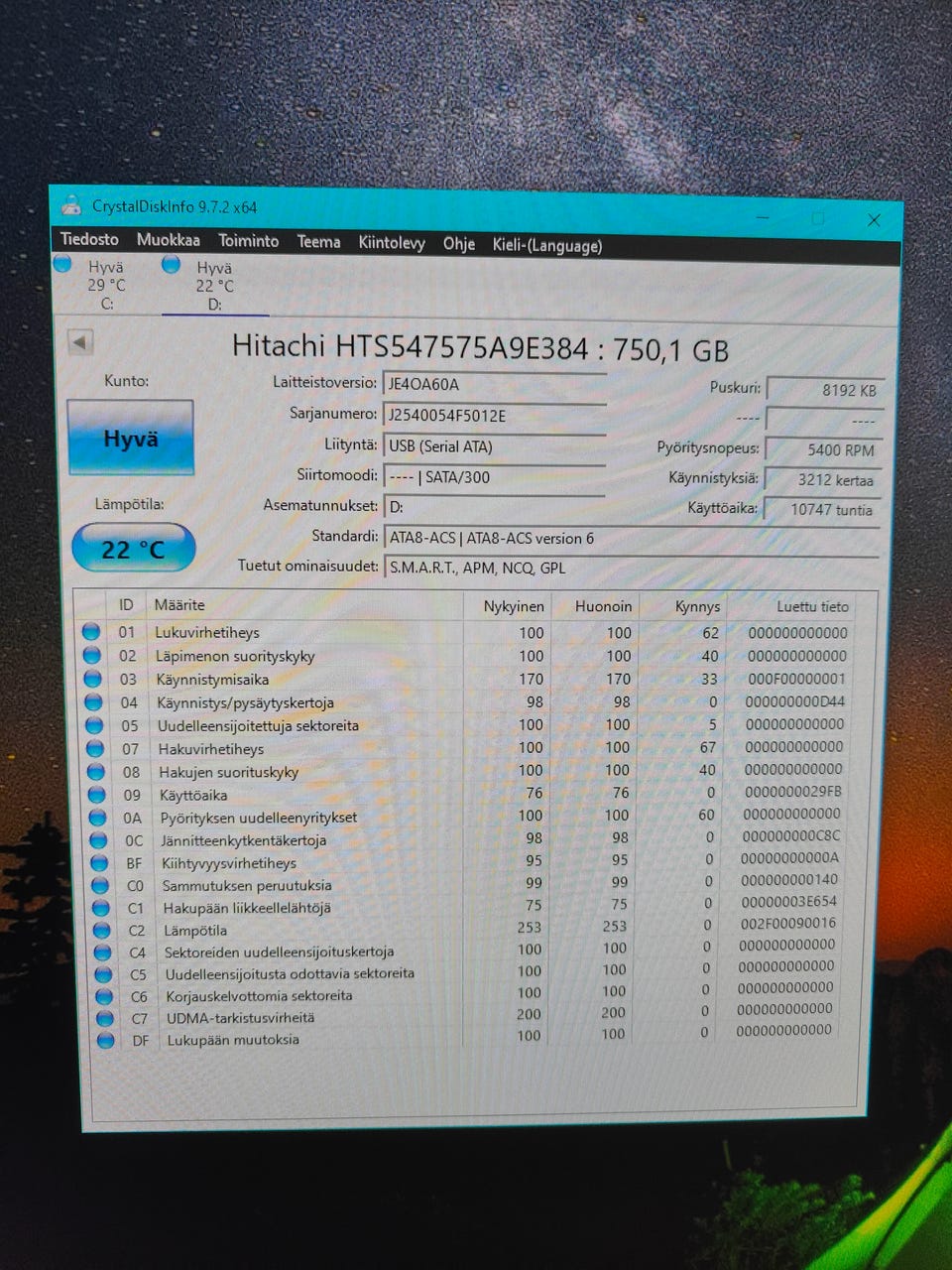Viewport: 952px width, 1270px height.
Task: Select raw value 002F00090016
Action: (x=789, y=923)
